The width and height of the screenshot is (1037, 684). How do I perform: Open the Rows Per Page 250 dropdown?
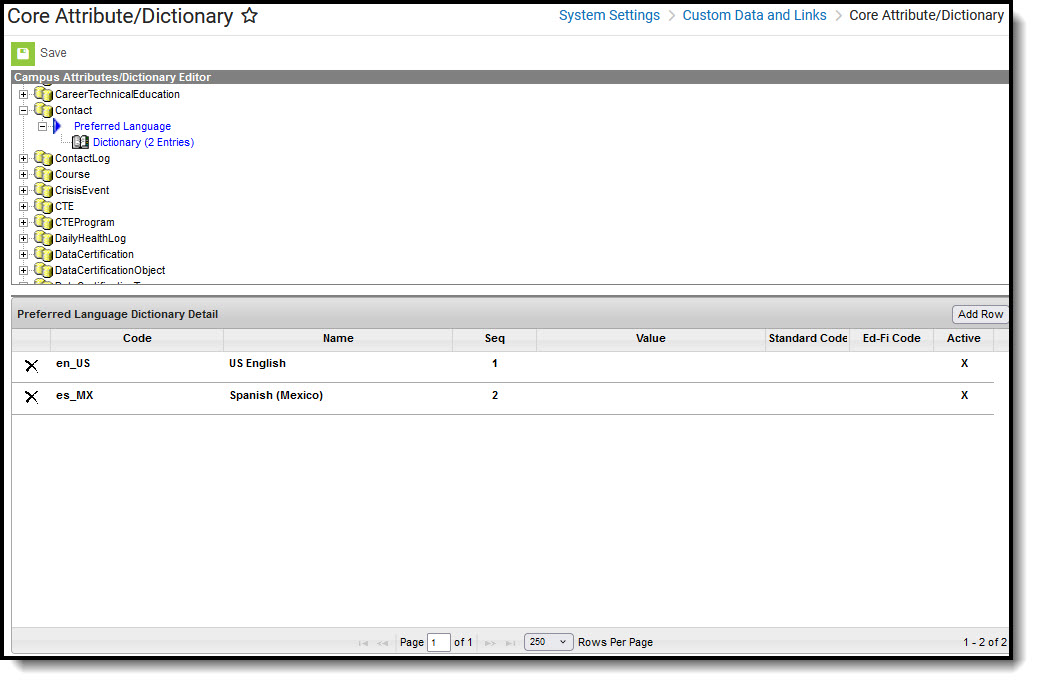pyautogui.click(x=548, y=642)
